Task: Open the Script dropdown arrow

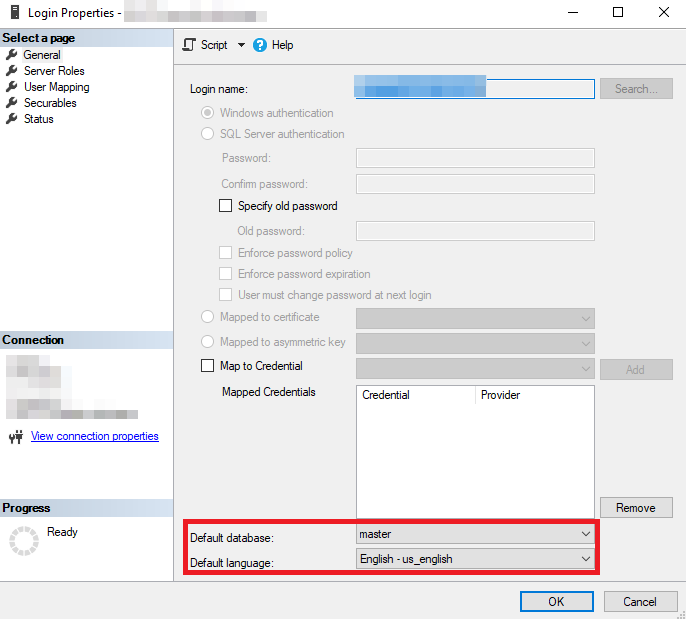Action: coord(241,45)
